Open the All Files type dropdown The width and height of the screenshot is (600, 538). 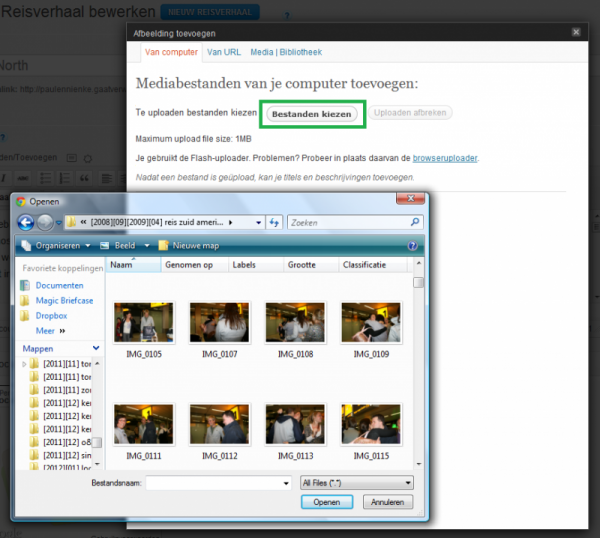[356, 482]
